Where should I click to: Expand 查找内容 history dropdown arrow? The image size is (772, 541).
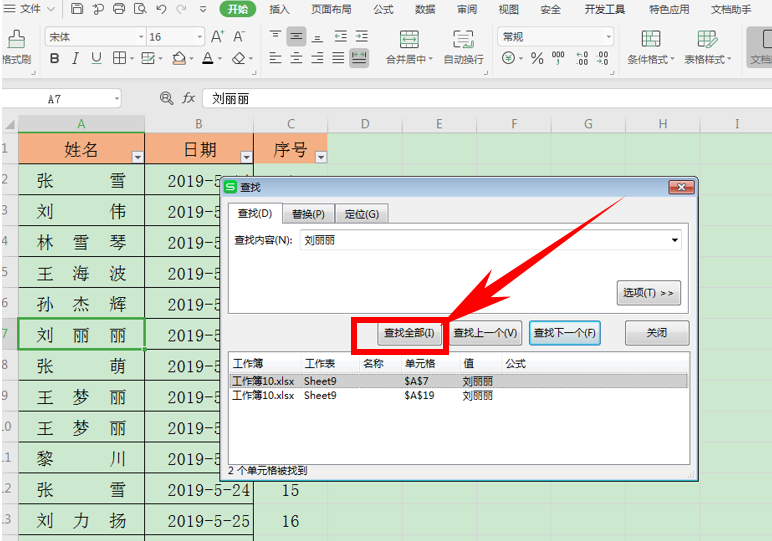[x=675, y=240]
